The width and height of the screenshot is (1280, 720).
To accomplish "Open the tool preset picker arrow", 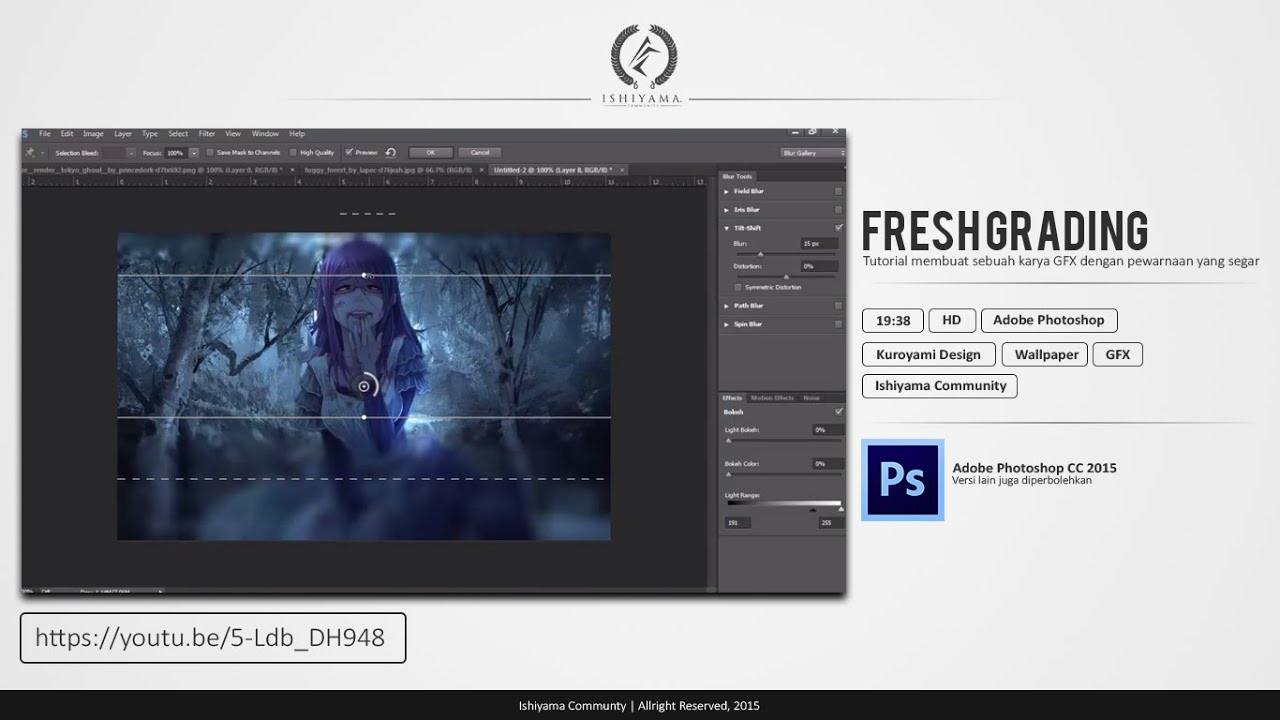I will pos(42,152).
